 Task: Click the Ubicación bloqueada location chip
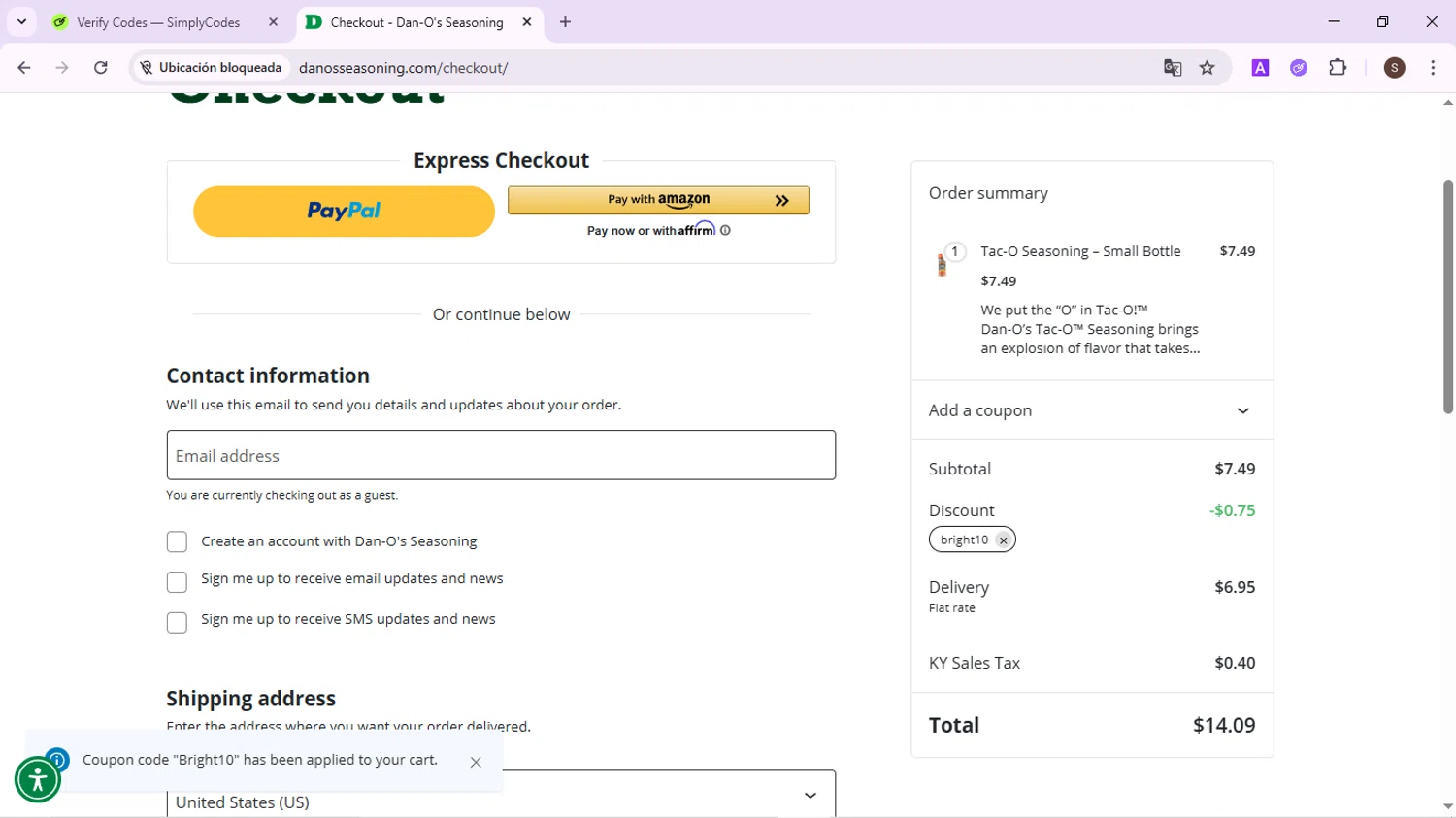point(211,68)
